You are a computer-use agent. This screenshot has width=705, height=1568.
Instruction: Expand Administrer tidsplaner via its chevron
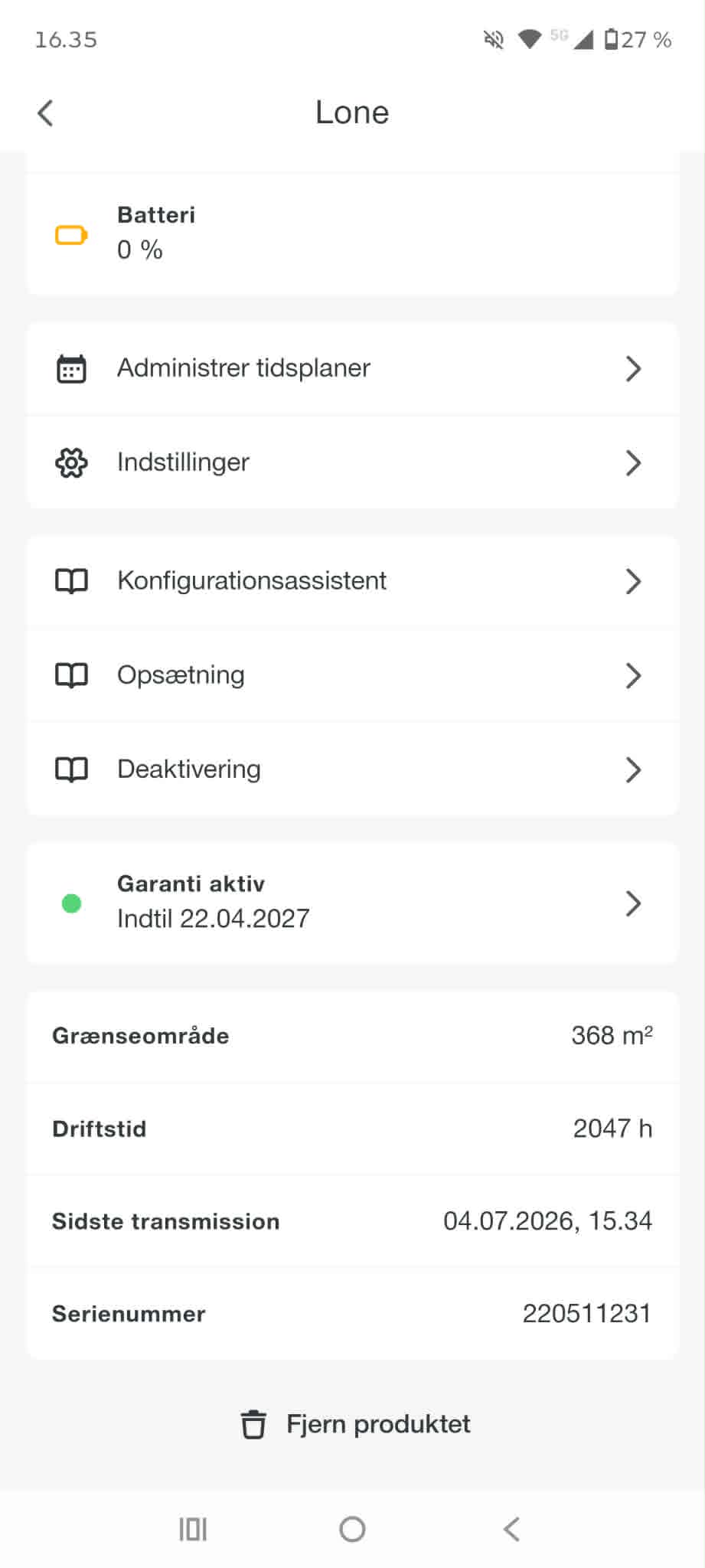[633, 368]
